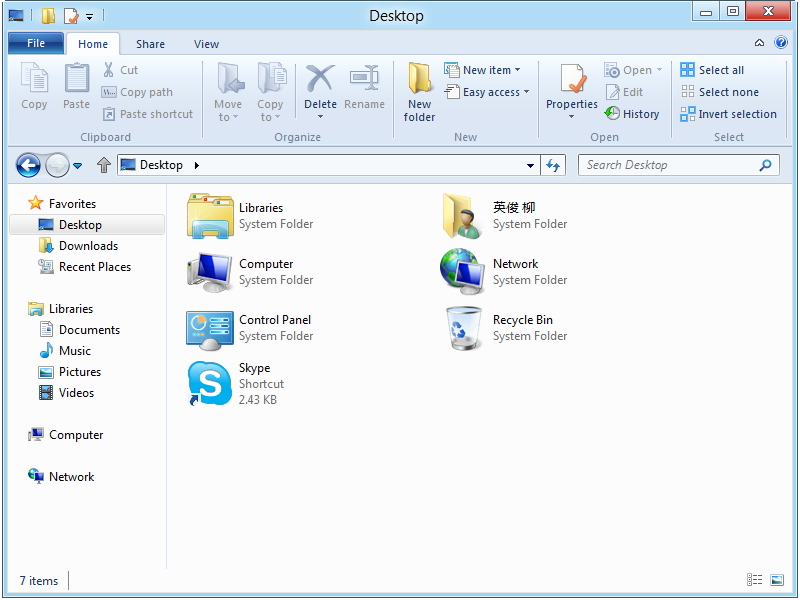Image resolution: width=800 pixels, height=600 pixels.
Task: Open the Copy to dropdown
Action: point(270,92)
